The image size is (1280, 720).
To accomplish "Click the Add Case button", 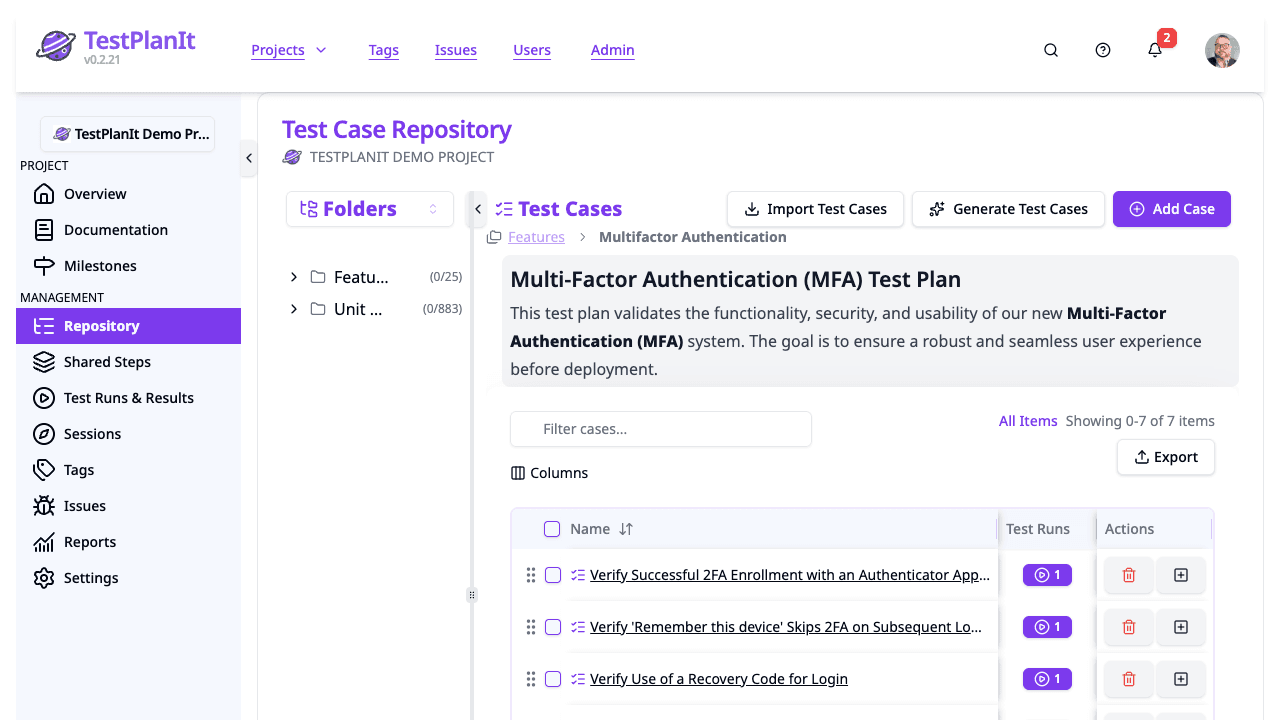I will 1171,209.
